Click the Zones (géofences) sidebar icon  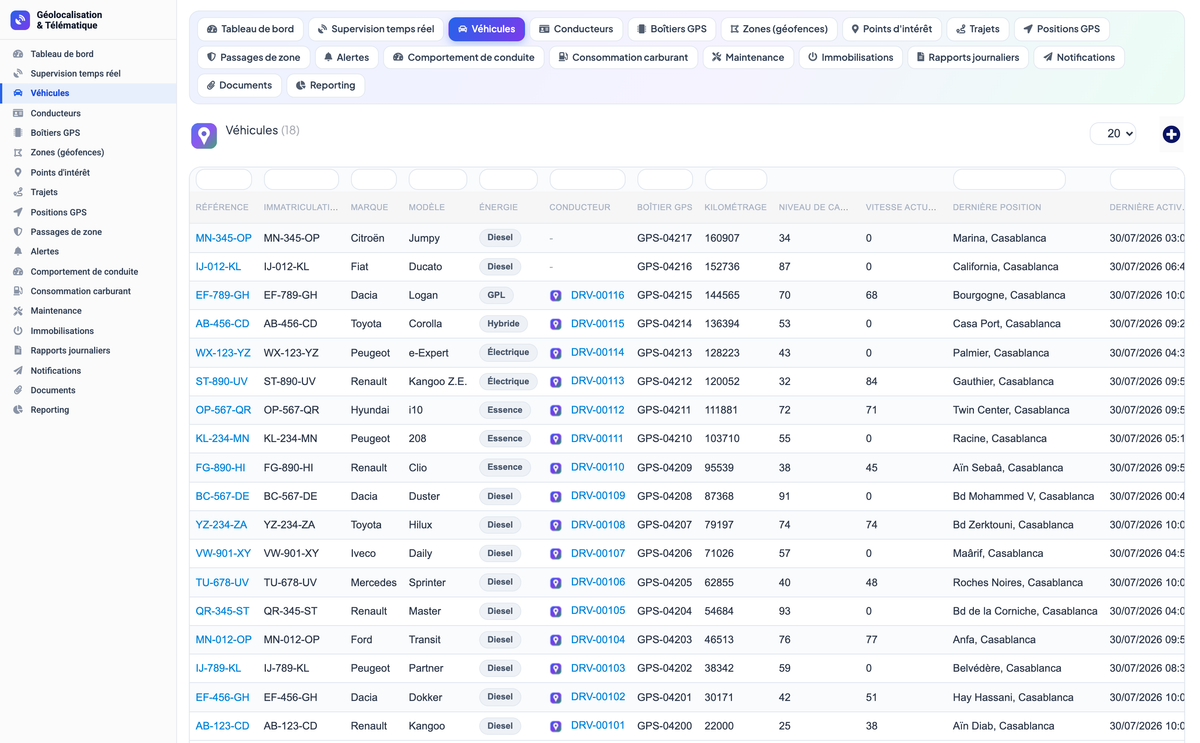click(18, 153)
